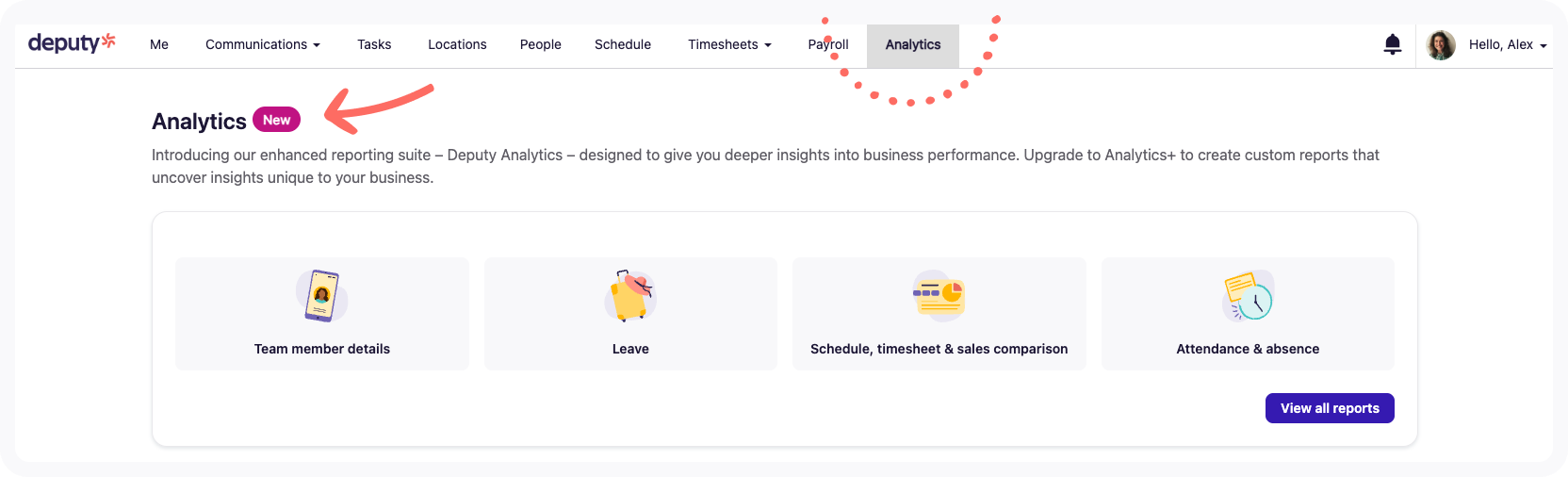
Task: Open the Tasks page
Action: (x=374, y=44)
